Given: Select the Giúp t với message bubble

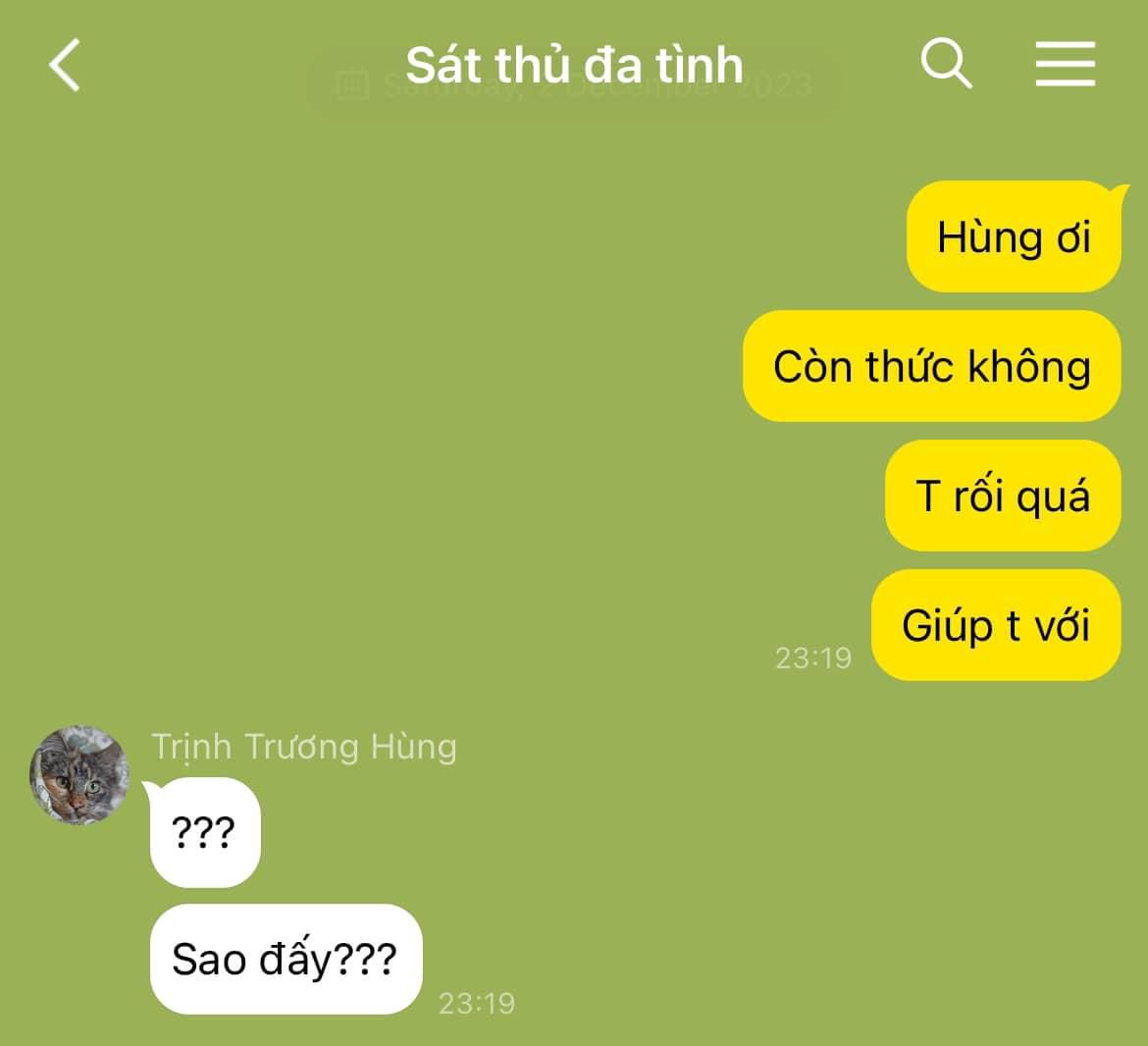Looking at the screenshot, I should (996, 625).
